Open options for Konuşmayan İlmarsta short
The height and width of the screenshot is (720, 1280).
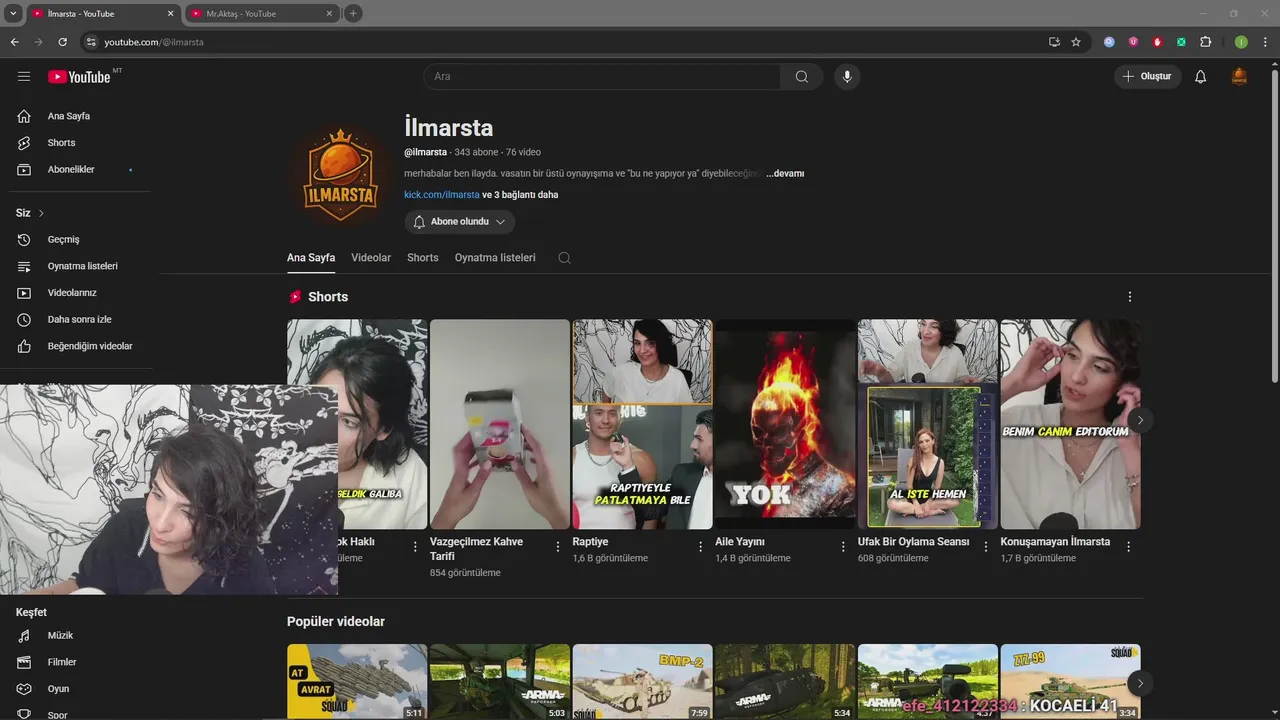(1128, 547)
